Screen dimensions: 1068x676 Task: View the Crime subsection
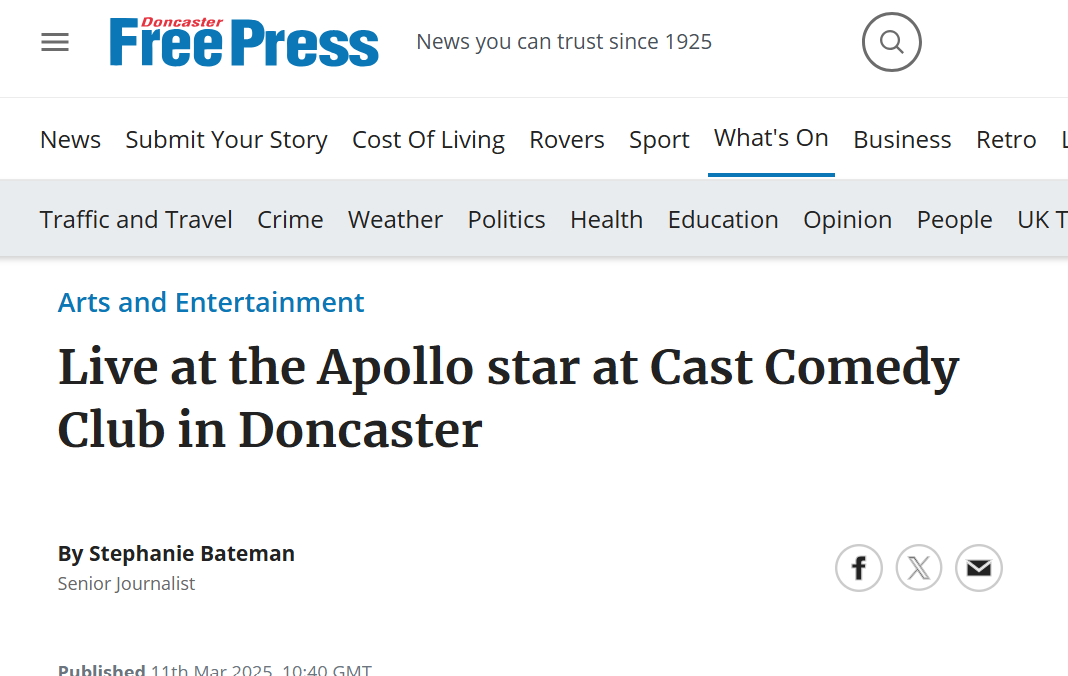point(290,219)
